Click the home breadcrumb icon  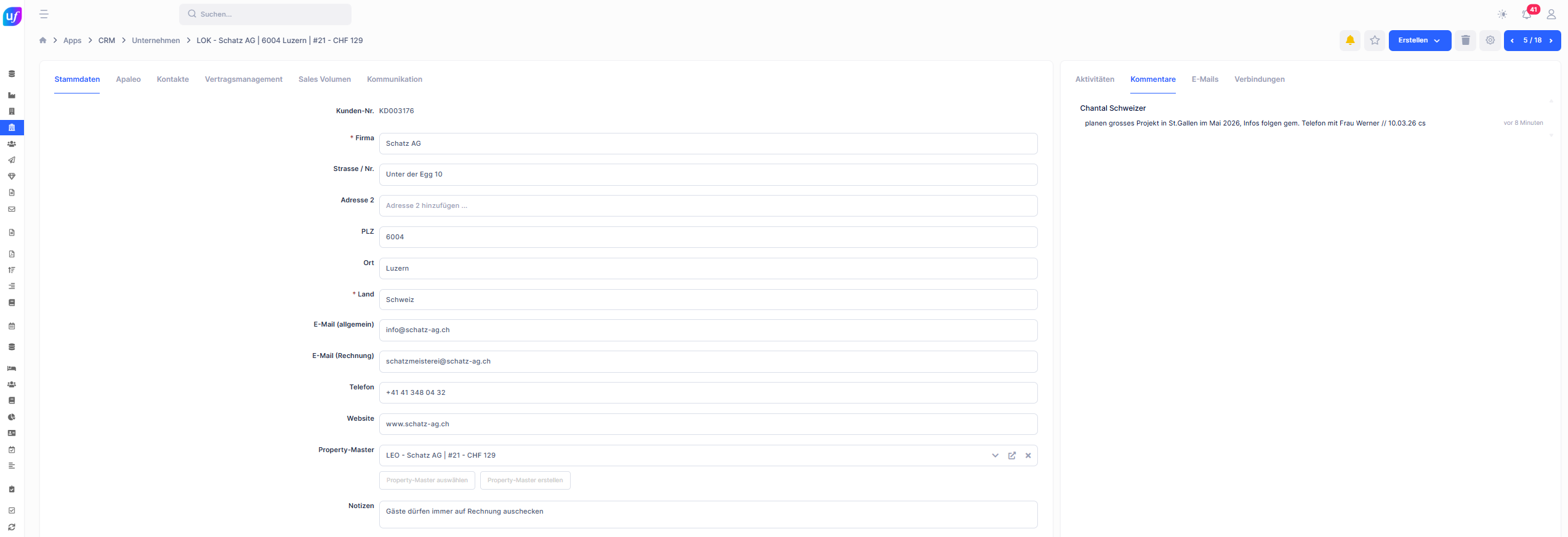42,41
